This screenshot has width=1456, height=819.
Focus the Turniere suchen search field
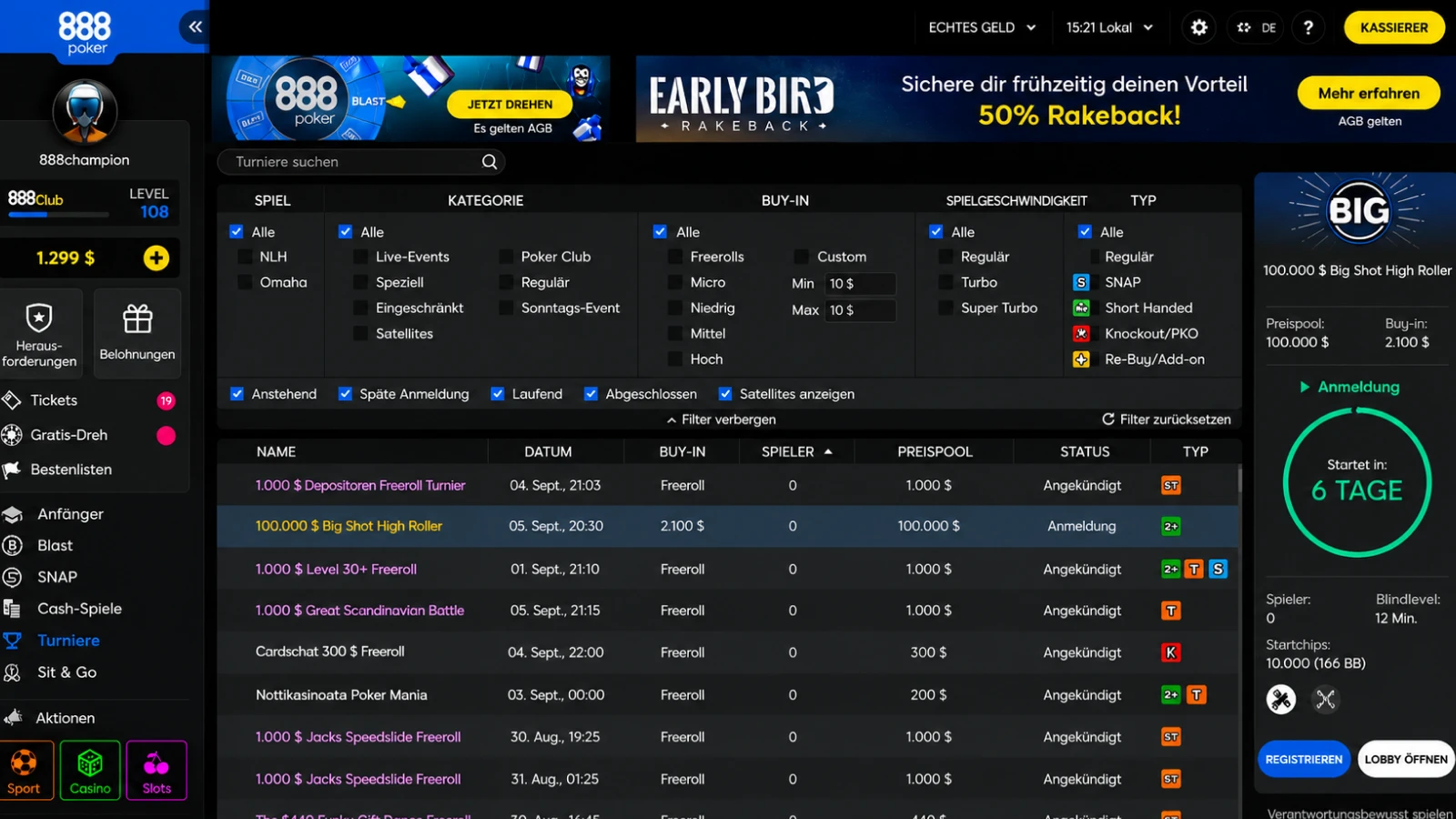(360, 162)
